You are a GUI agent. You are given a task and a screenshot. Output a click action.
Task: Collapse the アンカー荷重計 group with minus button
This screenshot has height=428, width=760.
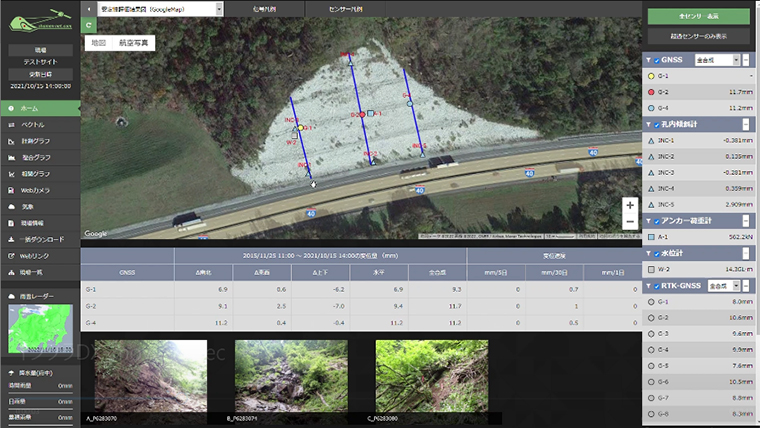746,221
